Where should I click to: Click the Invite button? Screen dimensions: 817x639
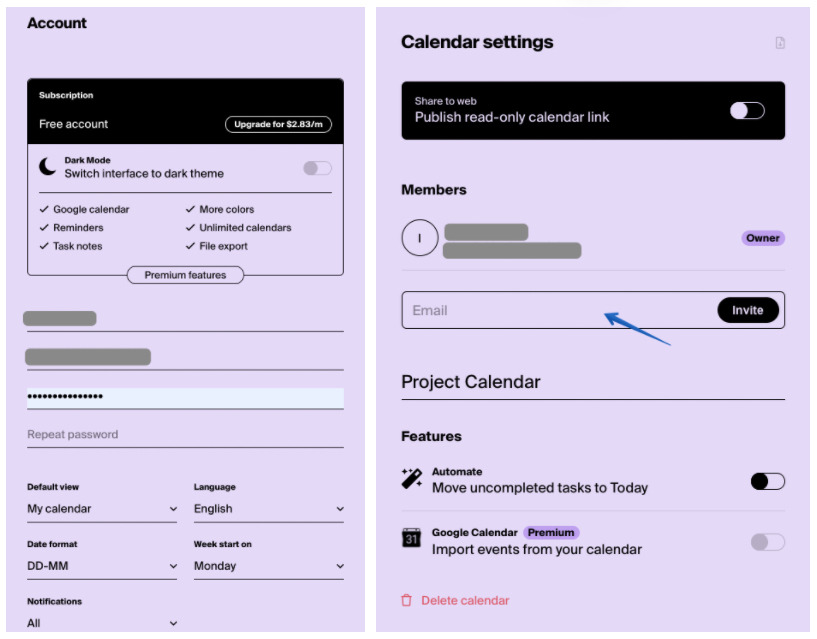pos(747,310)
